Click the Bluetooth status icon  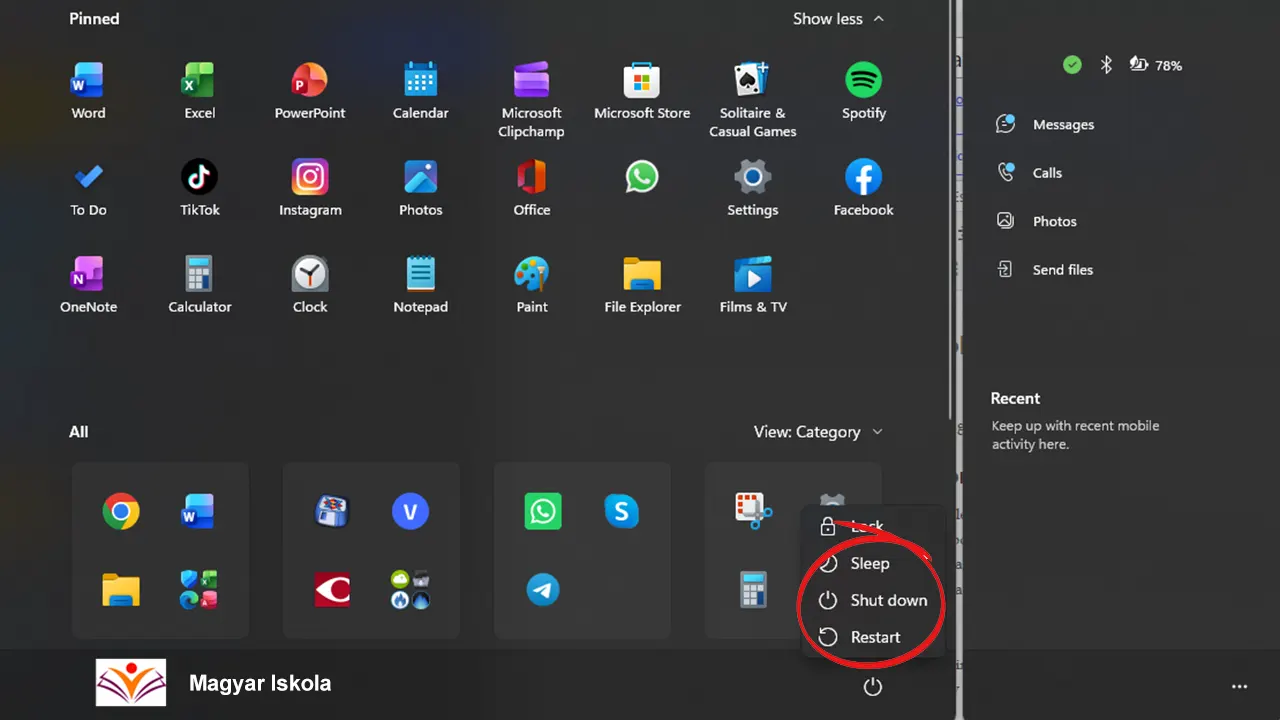coord(1106,65)
